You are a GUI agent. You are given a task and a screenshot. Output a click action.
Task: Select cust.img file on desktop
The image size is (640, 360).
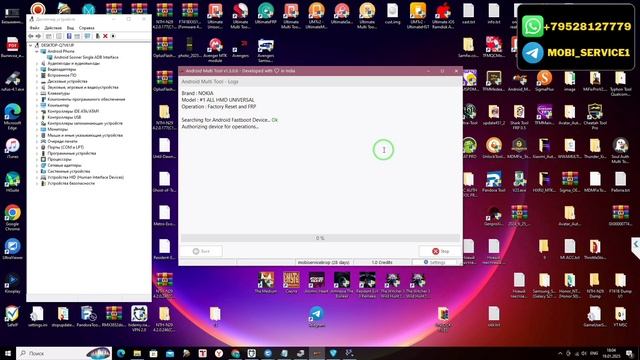pyautogui.click(x=392, y=13)
